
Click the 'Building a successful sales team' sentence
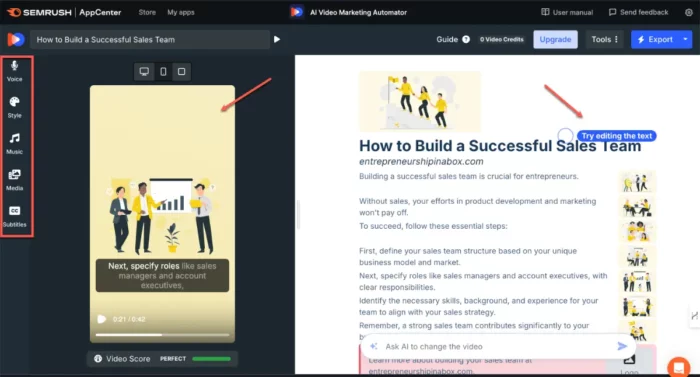tap(469, 176)
